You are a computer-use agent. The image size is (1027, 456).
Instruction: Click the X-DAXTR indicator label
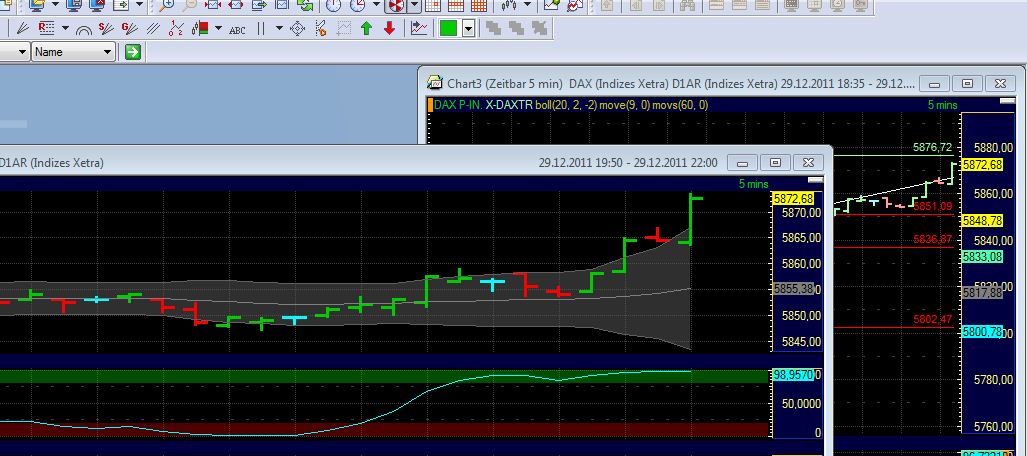point(508,104)
